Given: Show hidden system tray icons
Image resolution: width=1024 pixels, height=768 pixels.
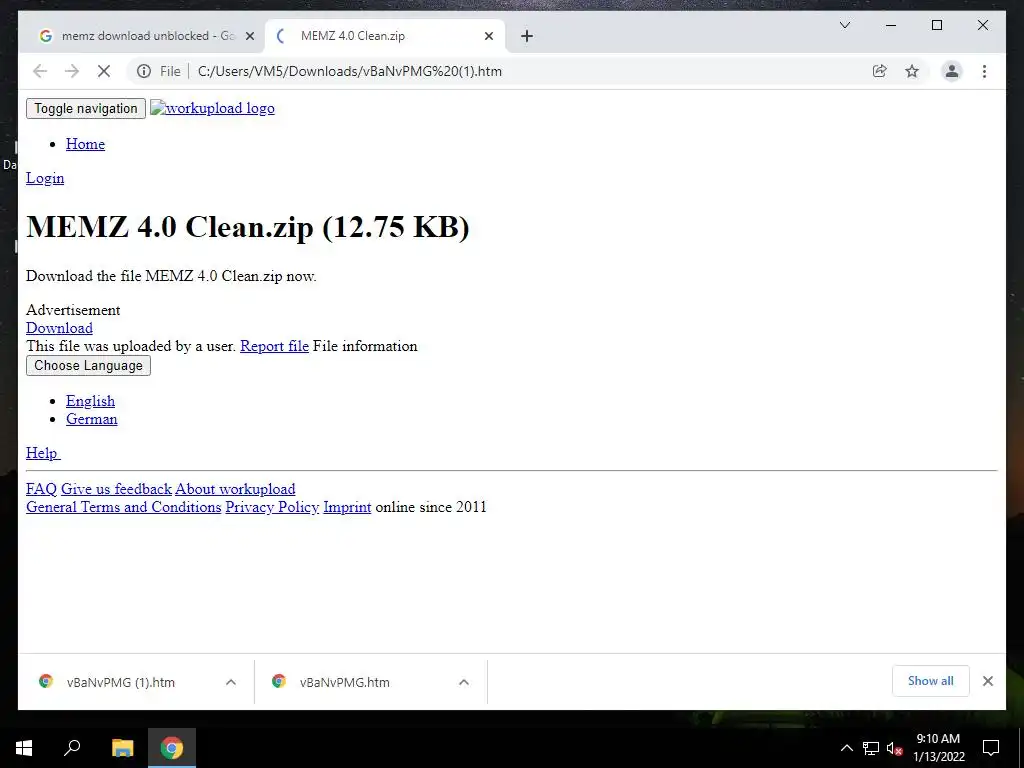Looking at the screenshot, I should coord(846,748).
